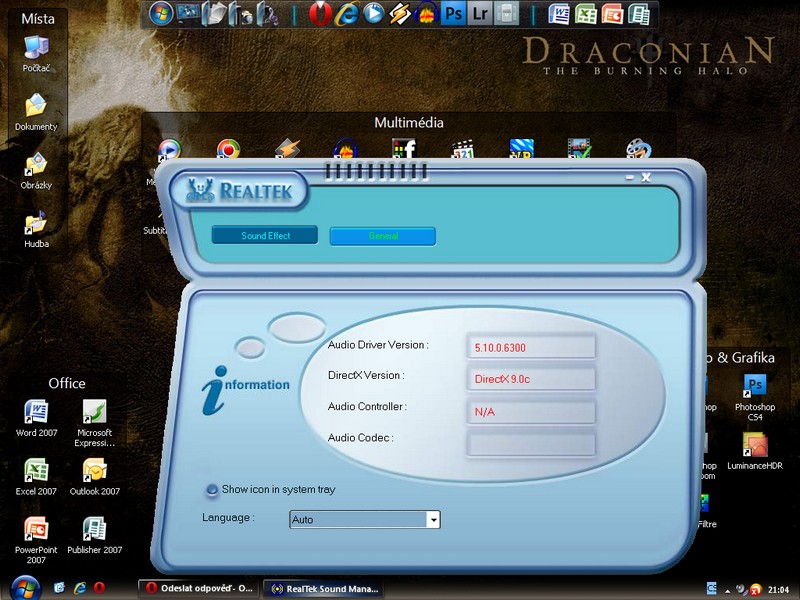This screenshot has width=800, height=600.
Task: Click the Audio Driver Version field
Action: point(531,347)
